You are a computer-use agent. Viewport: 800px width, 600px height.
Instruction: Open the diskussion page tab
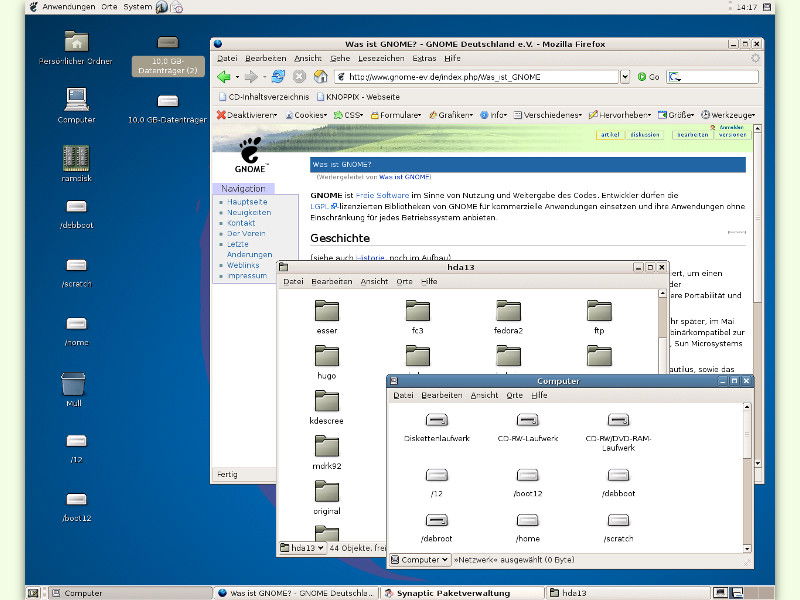coord(645,135)
